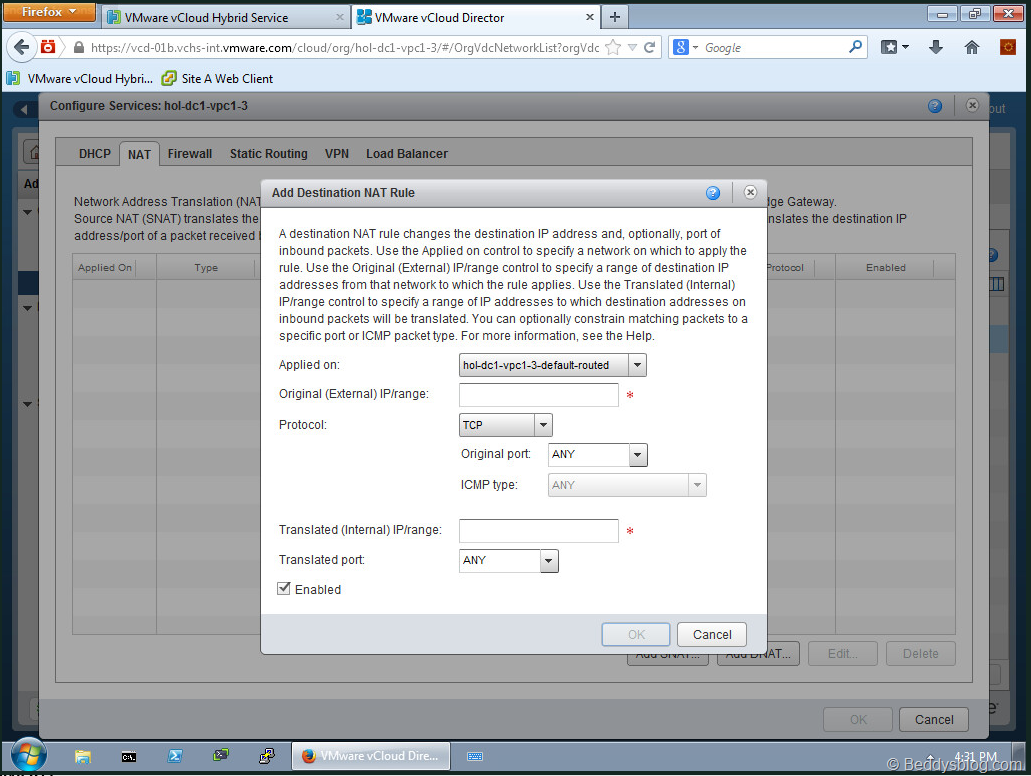Click OK at bottom of Configure Services
Screen dimensions: 1031x776
858,719
